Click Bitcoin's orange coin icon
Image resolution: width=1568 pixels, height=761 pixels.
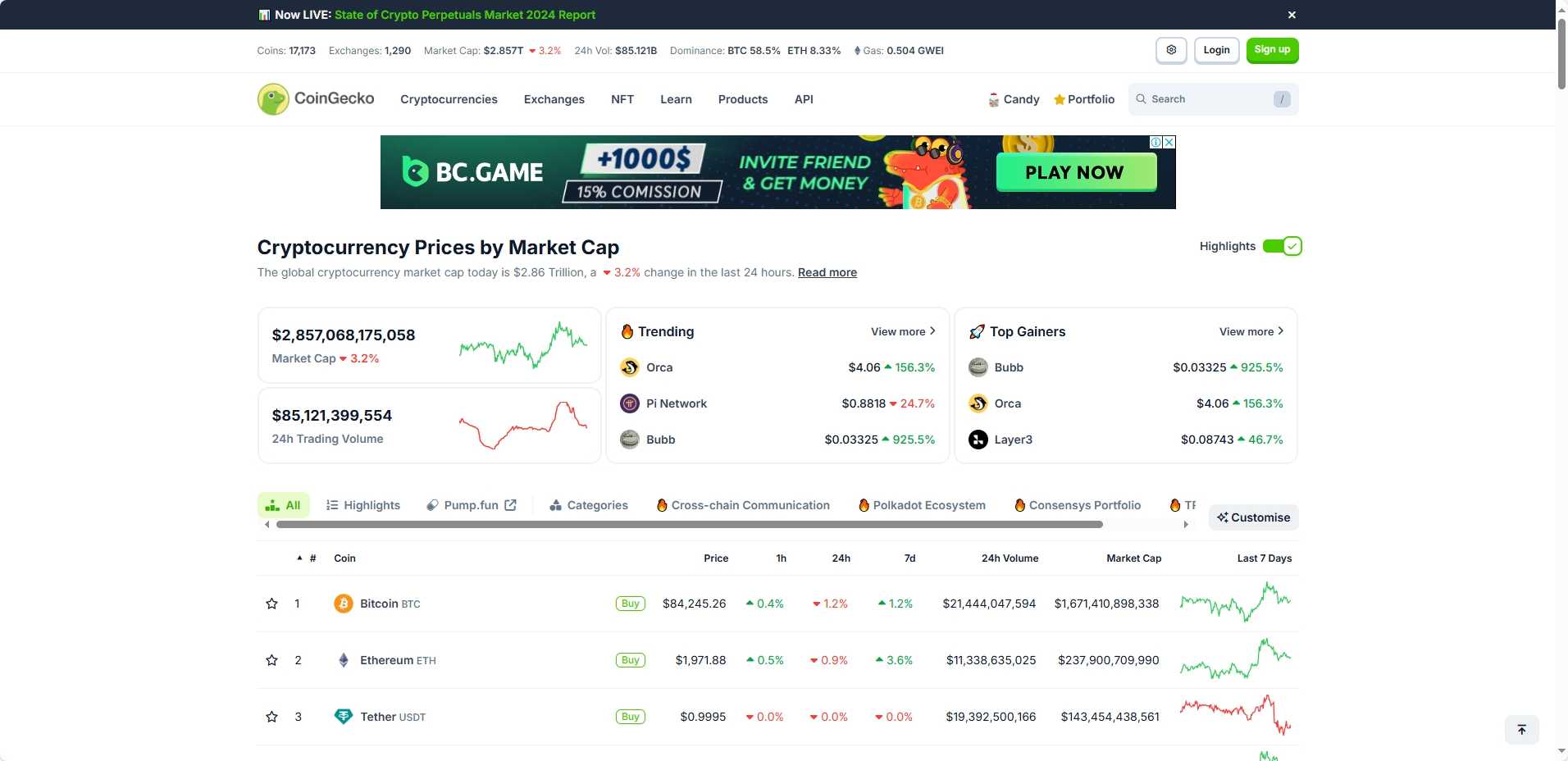pyautogui.click(x=343, y=604)
